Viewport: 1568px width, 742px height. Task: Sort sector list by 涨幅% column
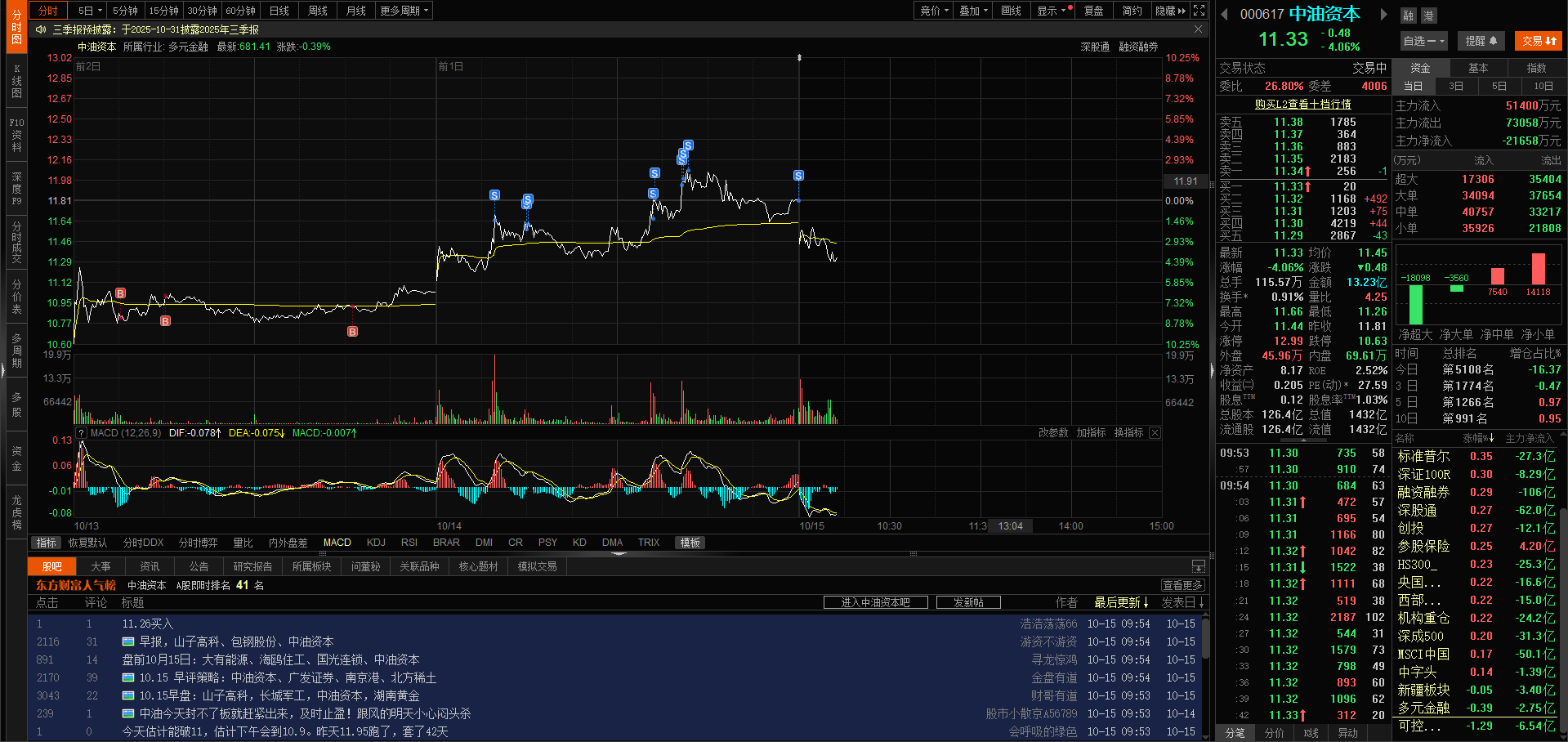click(1478, 439)
